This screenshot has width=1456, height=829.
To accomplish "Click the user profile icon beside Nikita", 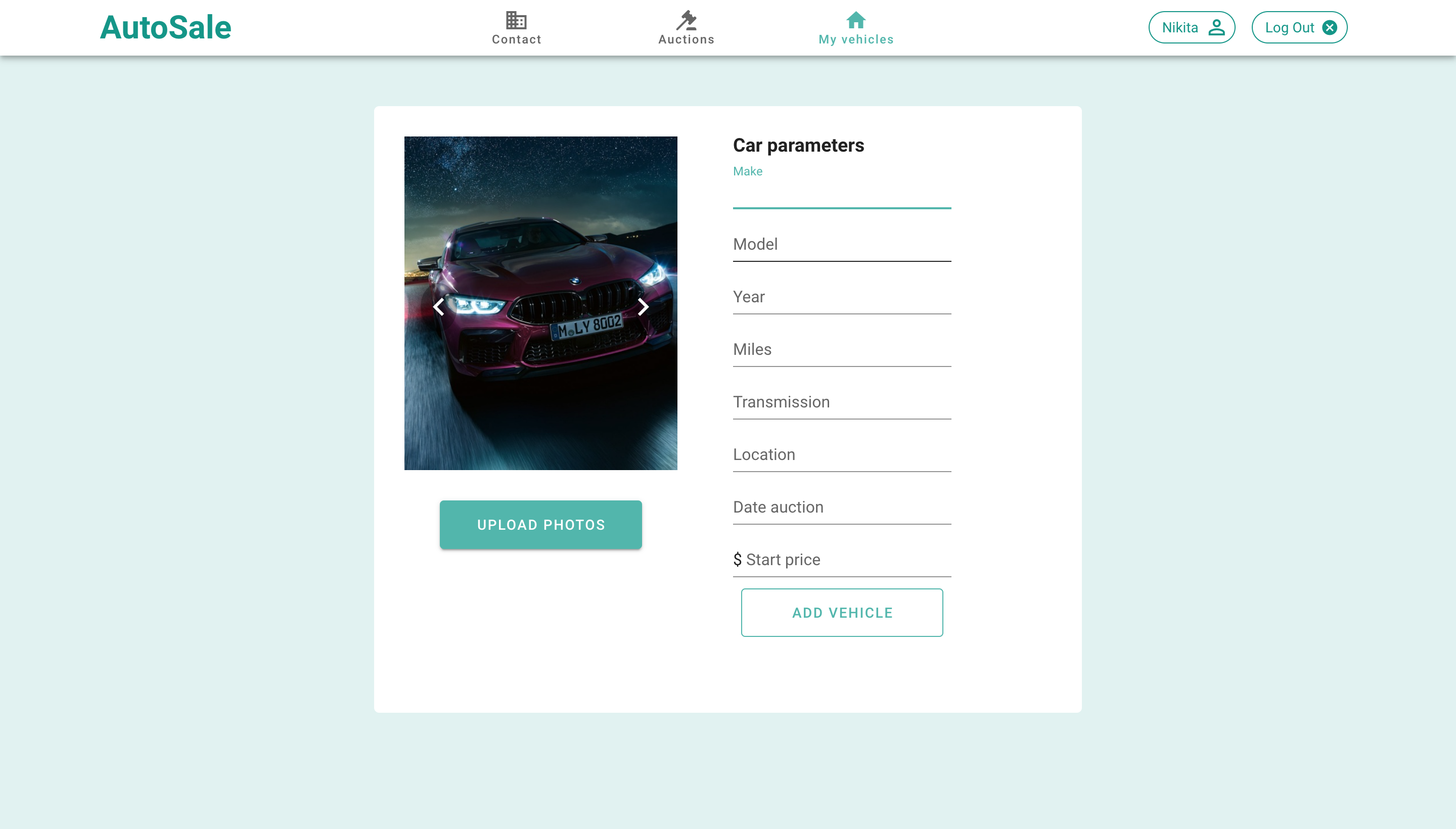I will pos(1216,27).
